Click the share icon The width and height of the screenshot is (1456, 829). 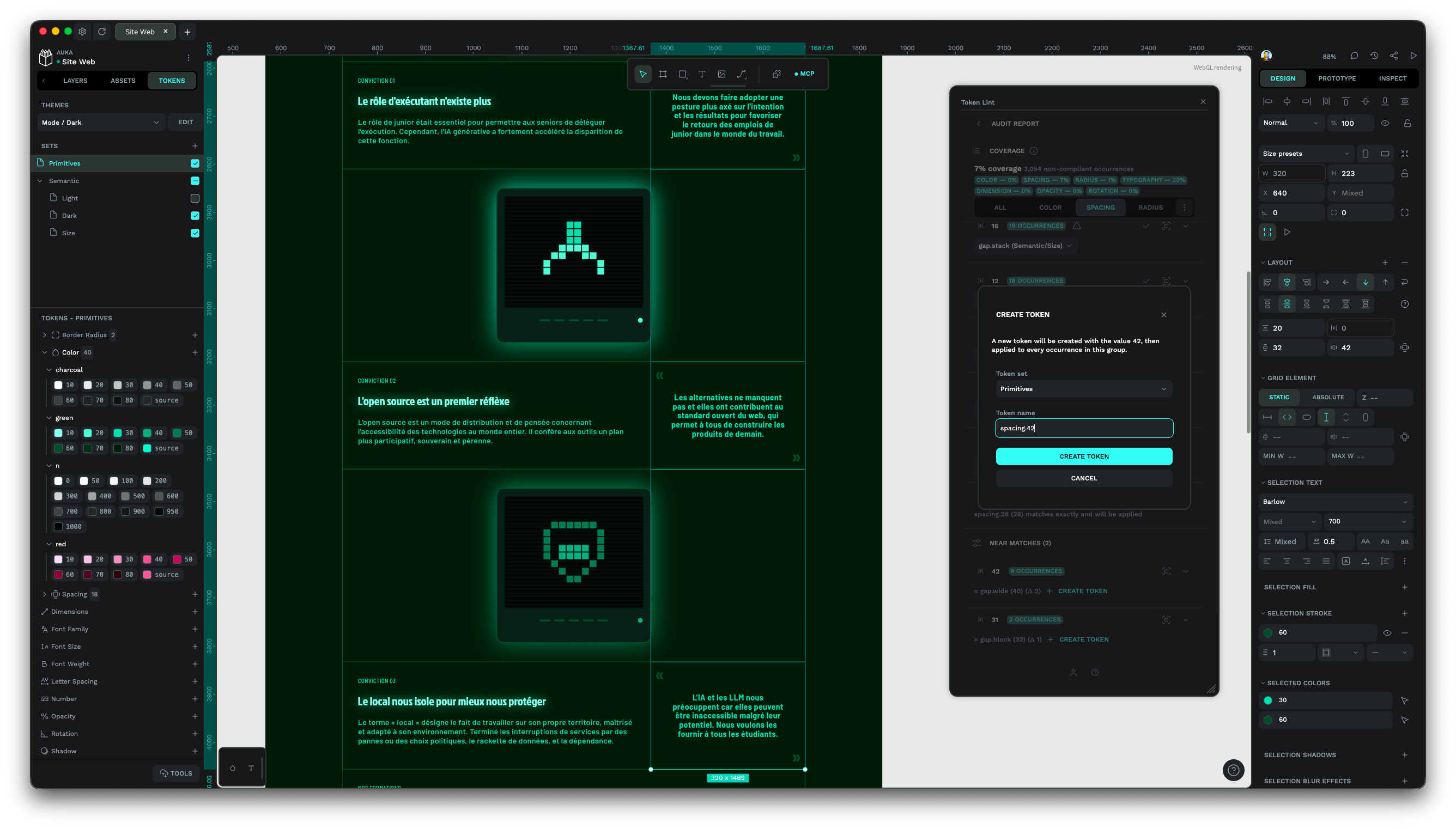click(1393, 56)
